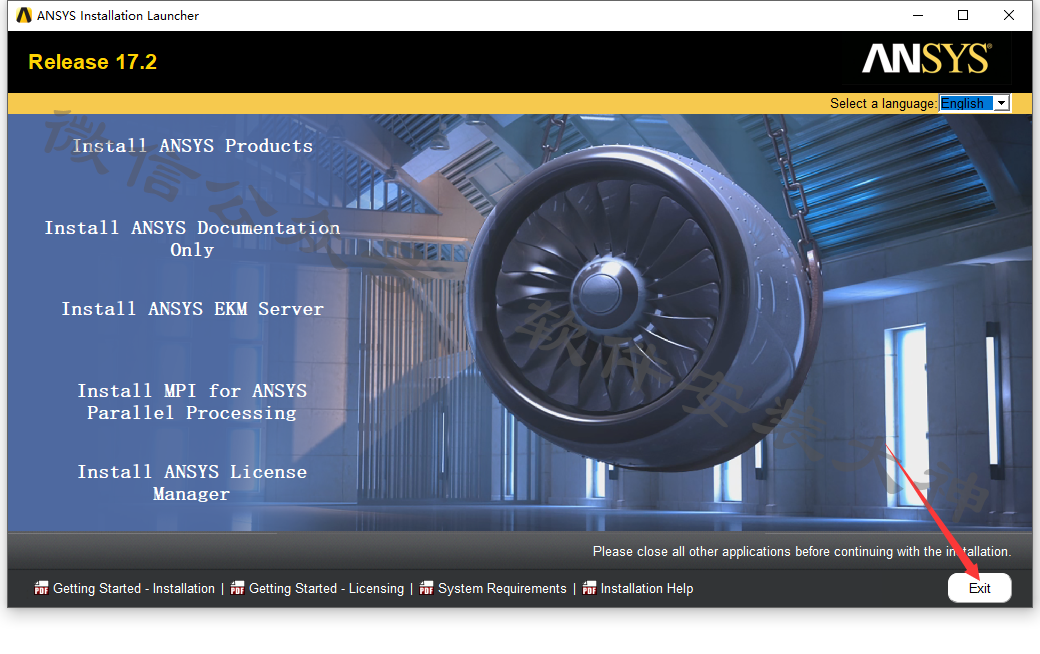The width and height of the screenshot is (1040, 654).
Task: Click the Exit button
Action: pyautogui.click(x=980, y=588)
